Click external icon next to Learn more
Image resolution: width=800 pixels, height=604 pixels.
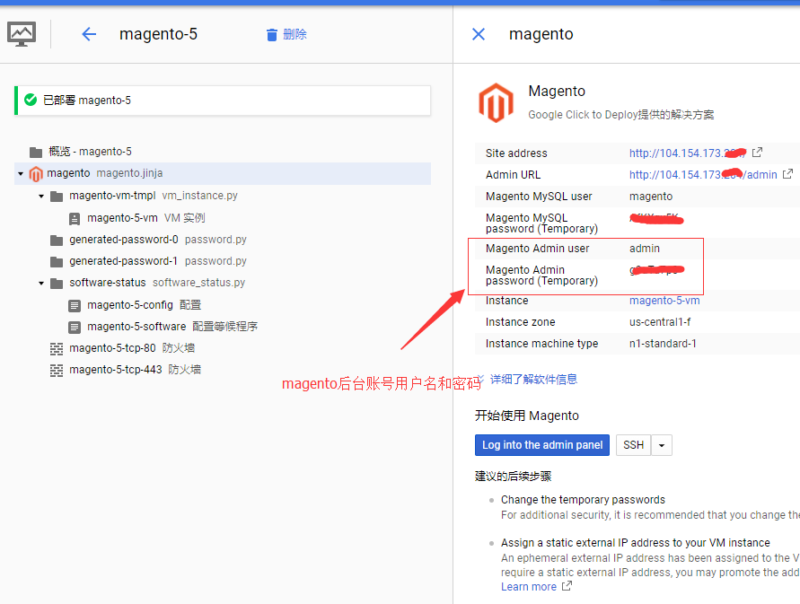click(x=567, y=586)
